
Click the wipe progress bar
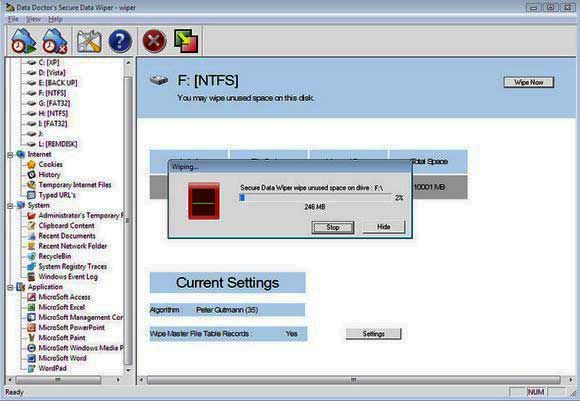[x=316, y=198]
